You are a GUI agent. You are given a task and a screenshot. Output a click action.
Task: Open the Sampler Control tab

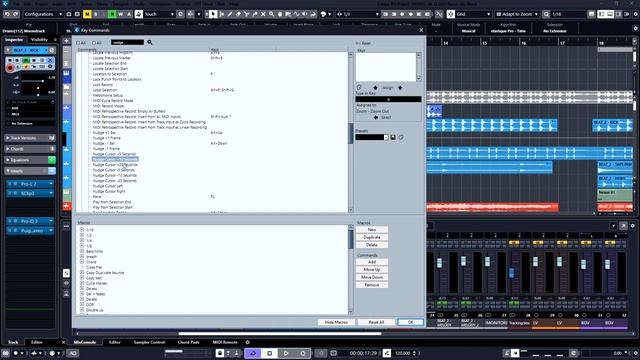pos(149,342)
